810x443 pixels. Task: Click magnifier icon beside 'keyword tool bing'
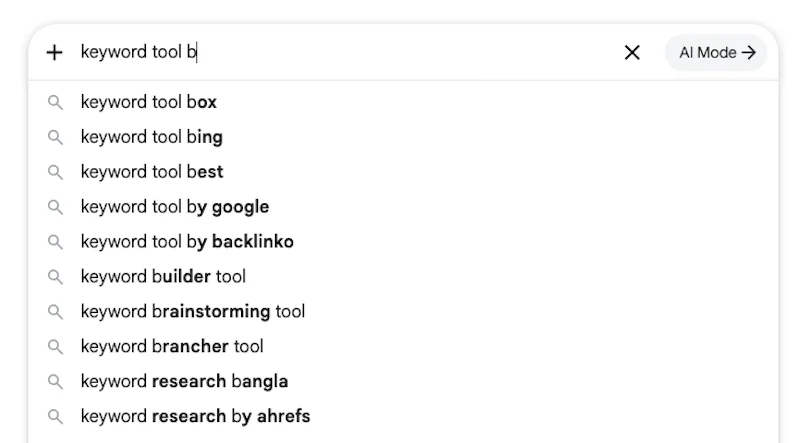coord(55,137)
